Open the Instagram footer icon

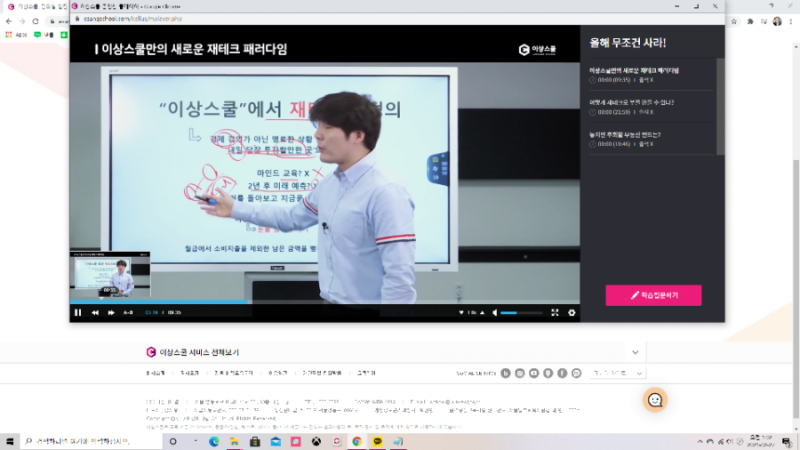coord(520,373)
